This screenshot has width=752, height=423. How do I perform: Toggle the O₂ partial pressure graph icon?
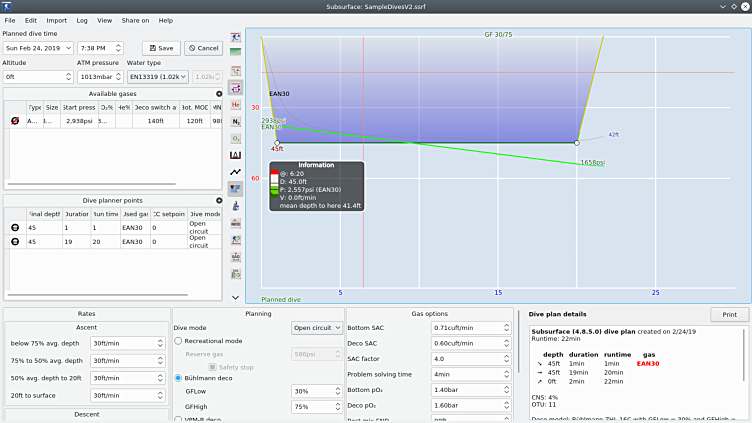click(235, 138)
